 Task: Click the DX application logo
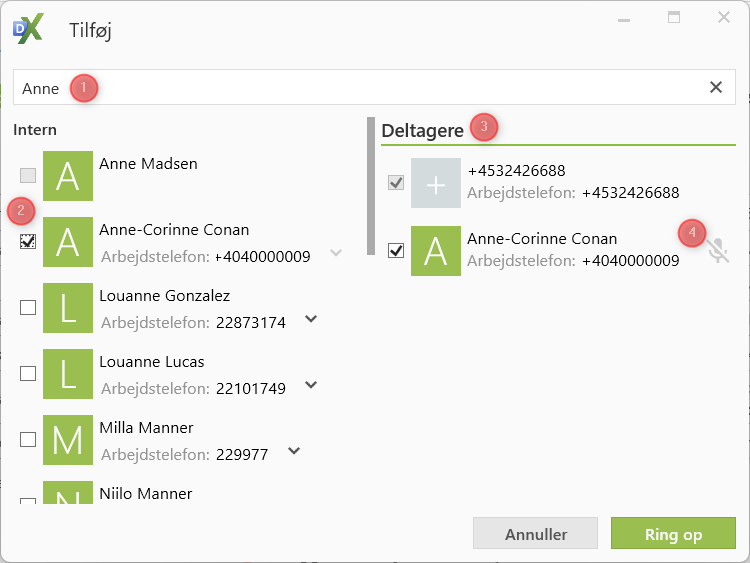28,29
